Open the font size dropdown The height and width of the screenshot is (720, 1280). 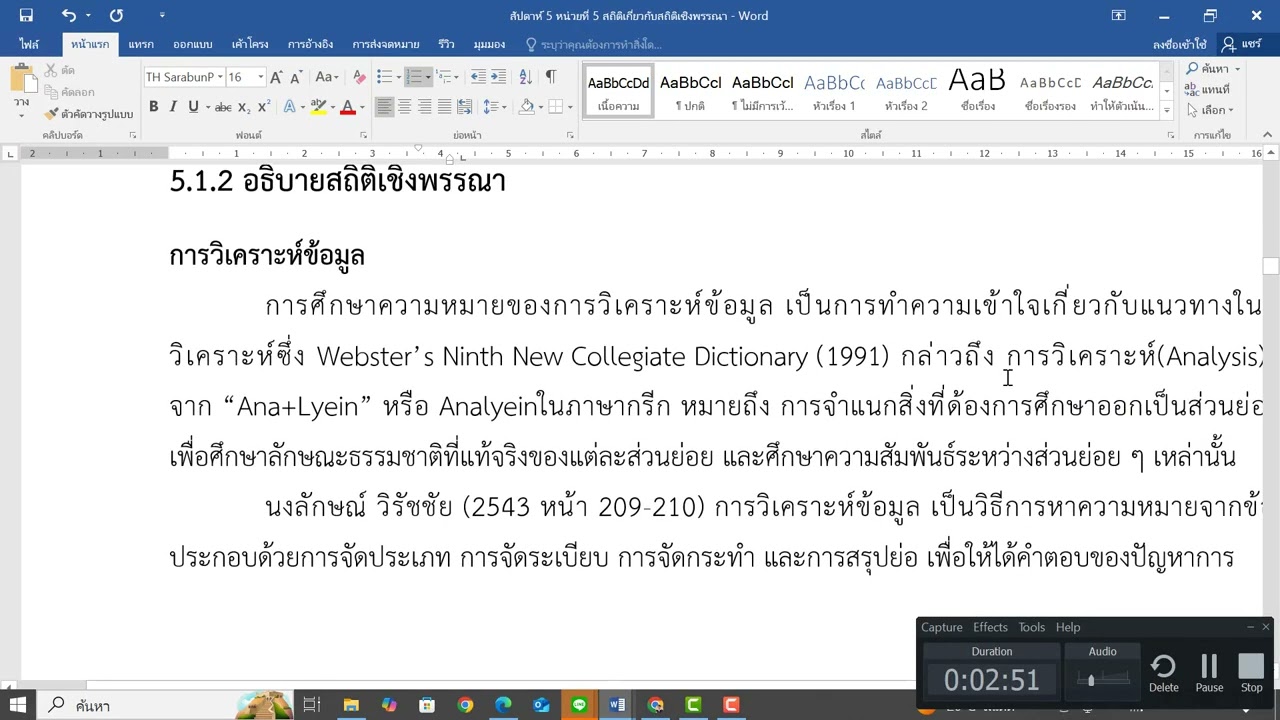(x=260, y=77)
